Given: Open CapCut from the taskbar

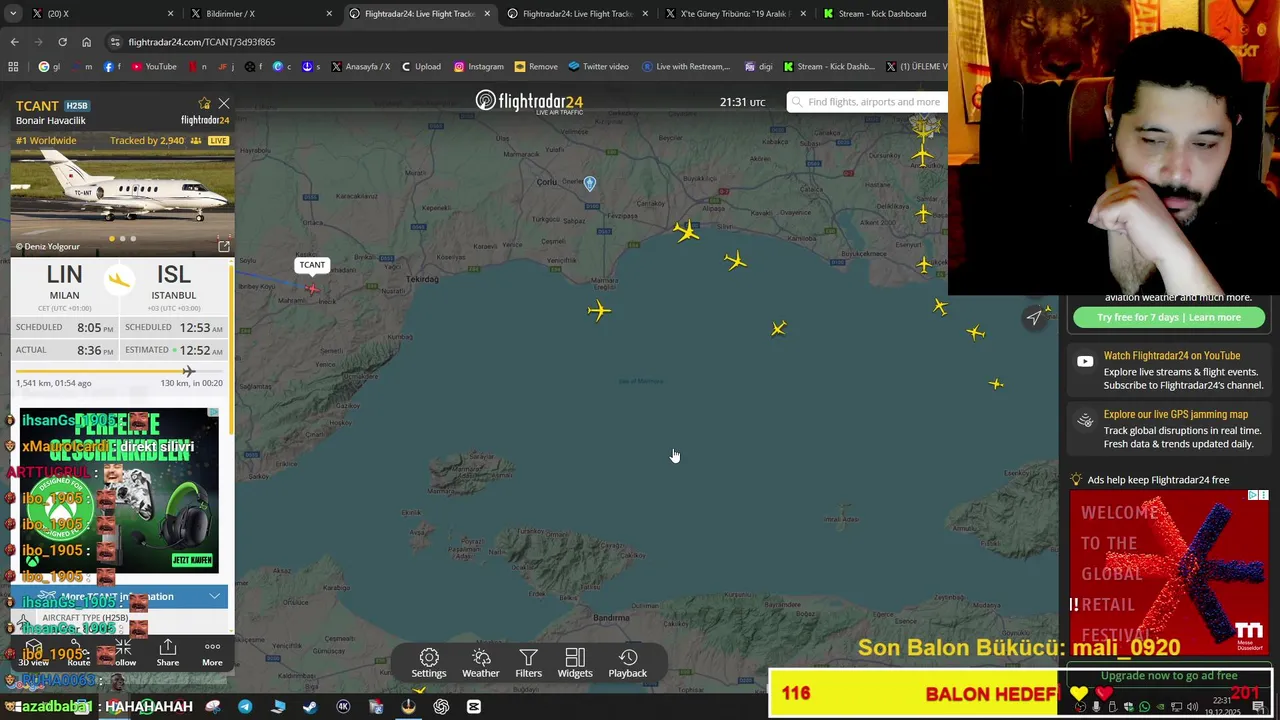Looking at the screenshot, I should [474, 707].
